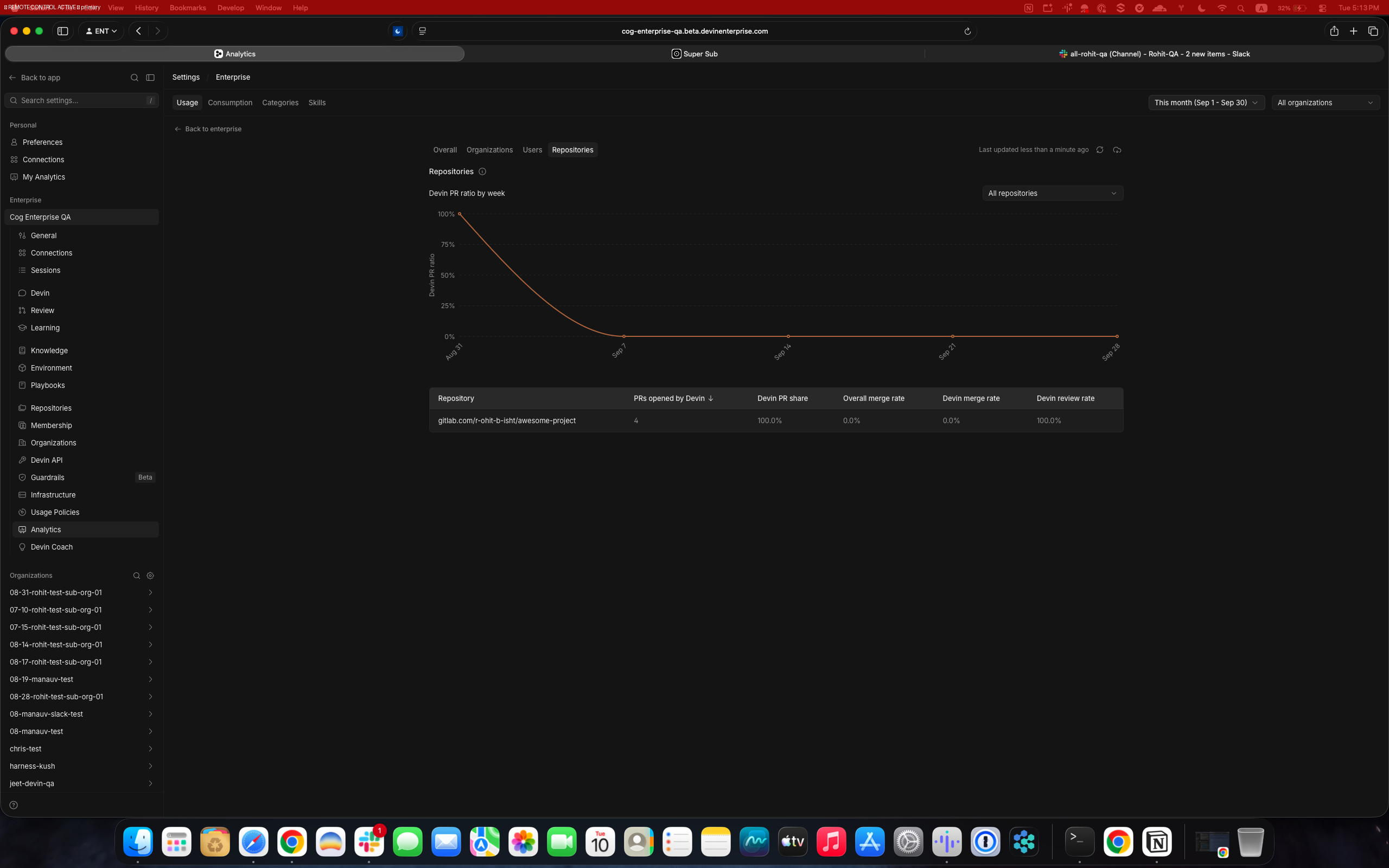The image size is (1389, 868).
Task: Click the export cloud download icon
Action: tap(1117, 150)
